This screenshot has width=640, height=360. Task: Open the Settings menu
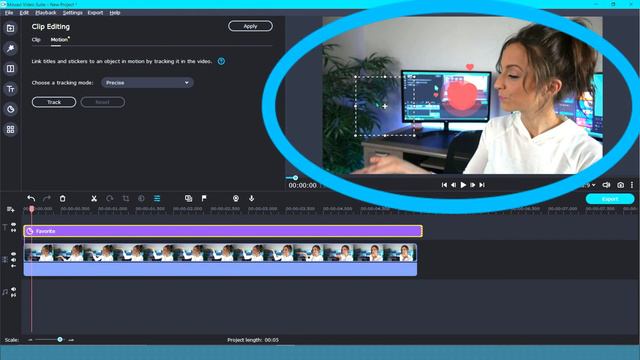72,13
